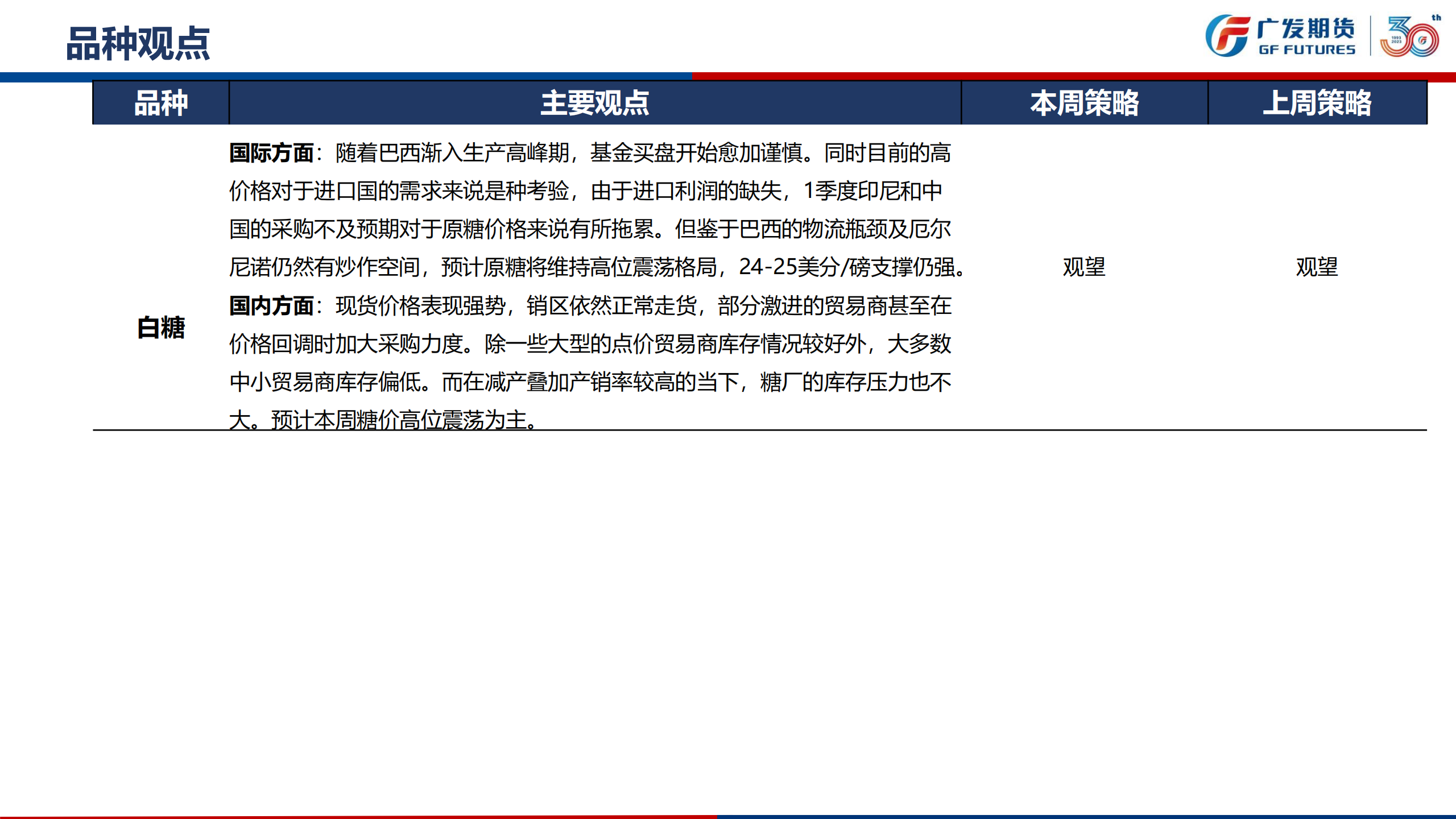Viewport: 1456px width, 819px height.
Task: Click the red title underline bar
Action: [x=1074, y=77]
